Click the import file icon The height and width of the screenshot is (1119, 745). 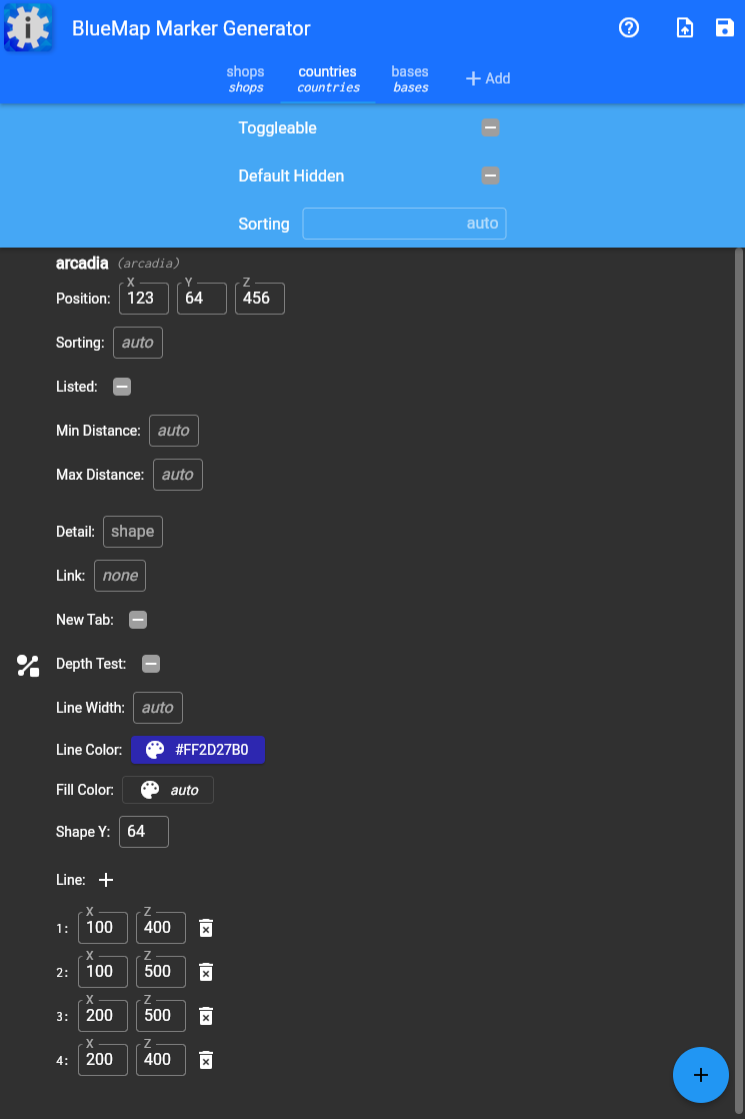pos(685,28)
